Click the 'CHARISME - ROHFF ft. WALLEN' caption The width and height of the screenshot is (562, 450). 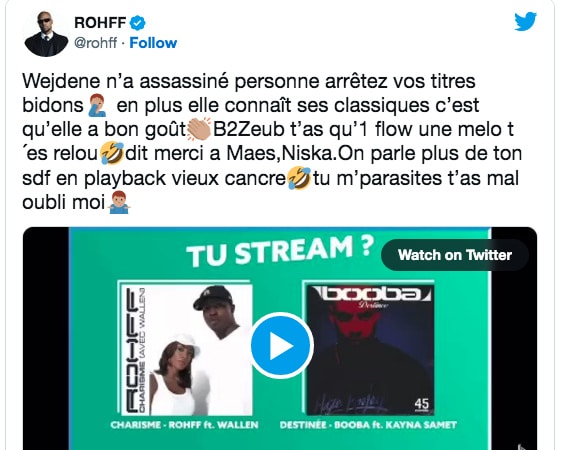[184, 425]
